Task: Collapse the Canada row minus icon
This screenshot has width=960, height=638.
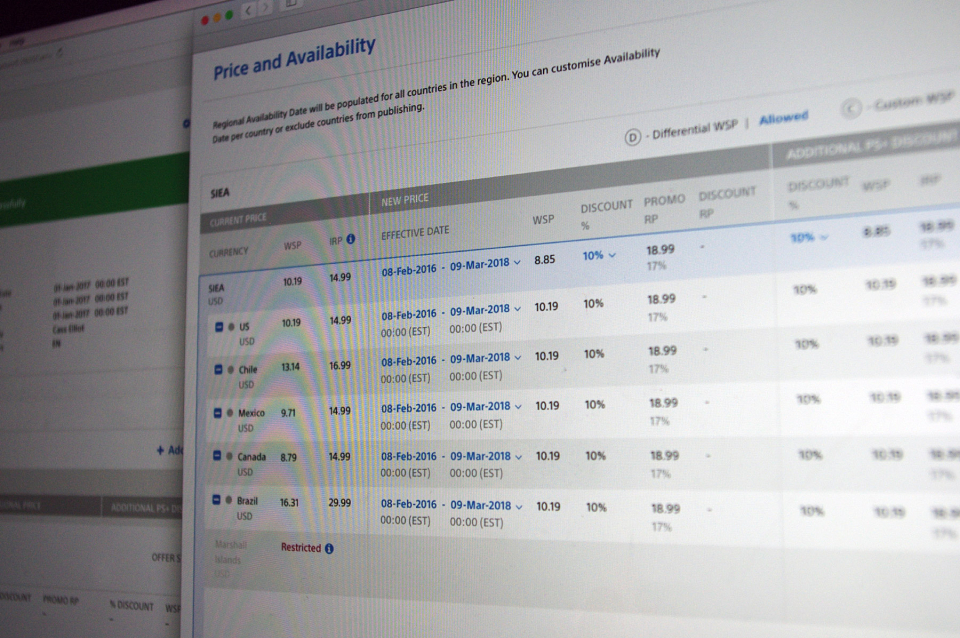Action: (217, 456)
